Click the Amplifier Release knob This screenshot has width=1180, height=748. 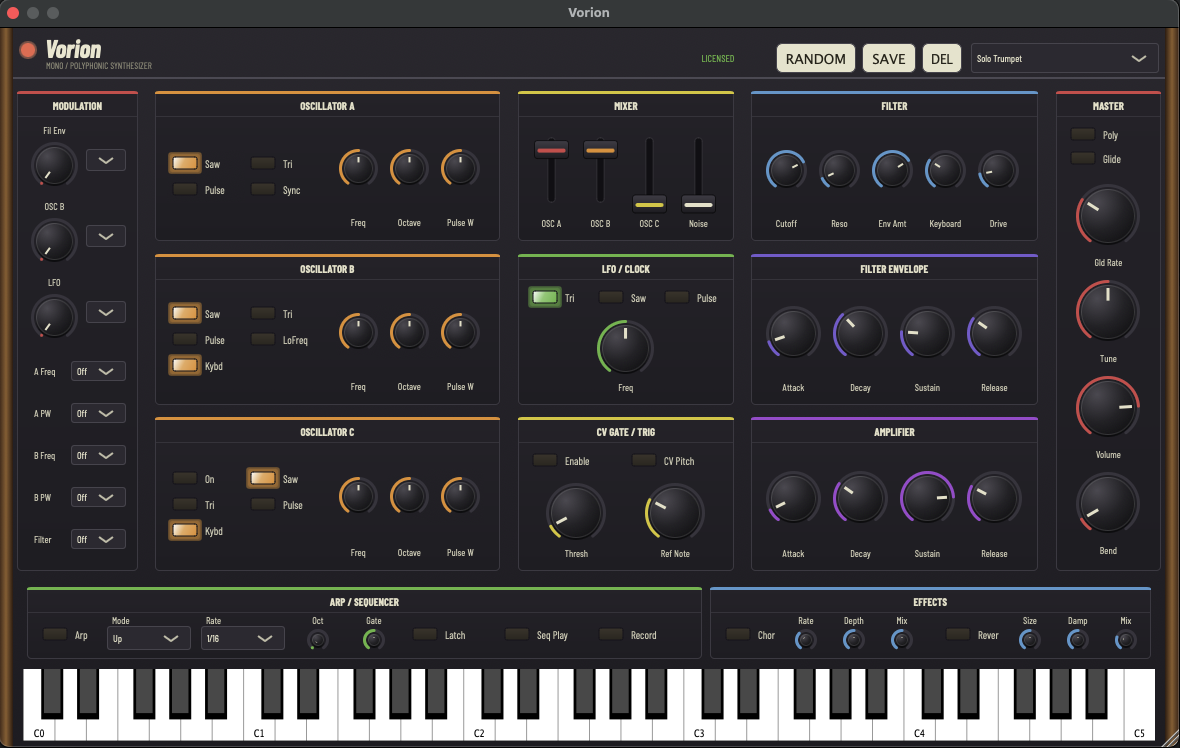pyautogui.click(x=993, y=498)
